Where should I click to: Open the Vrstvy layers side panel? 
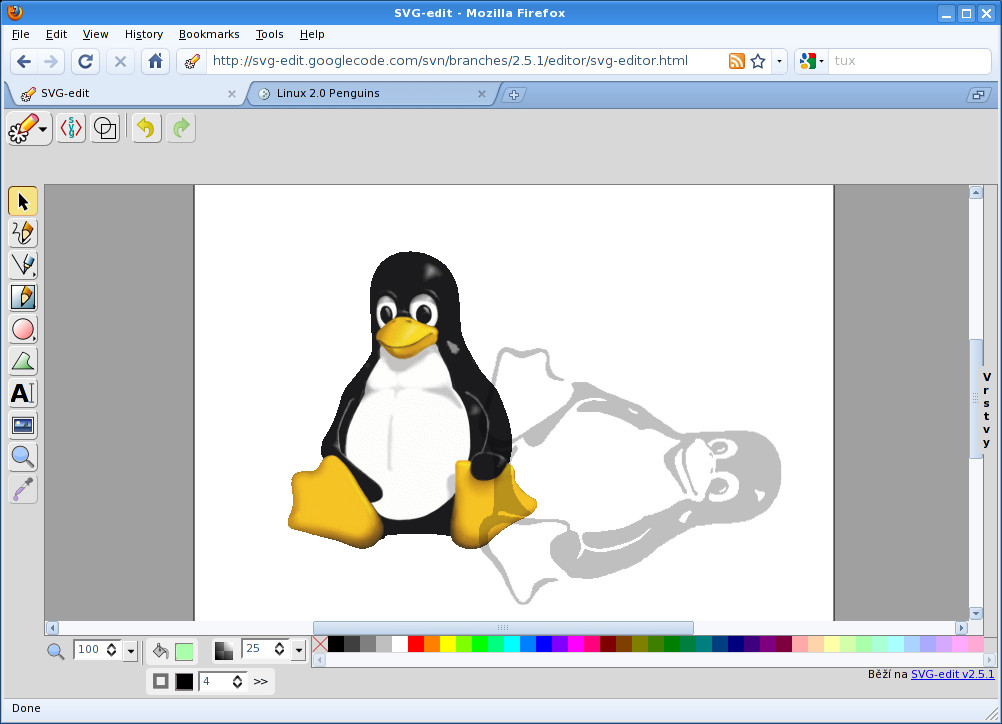[987, 410]
